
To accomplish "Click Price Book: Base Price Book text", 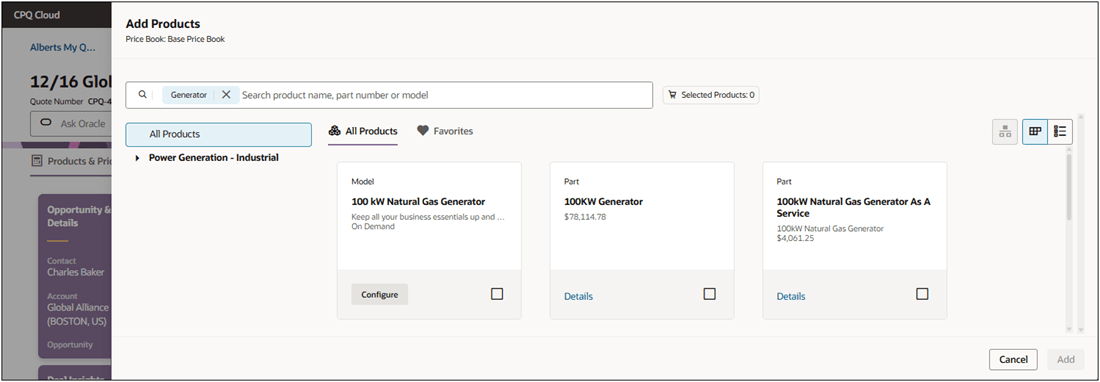I will [x=175, y=39].
